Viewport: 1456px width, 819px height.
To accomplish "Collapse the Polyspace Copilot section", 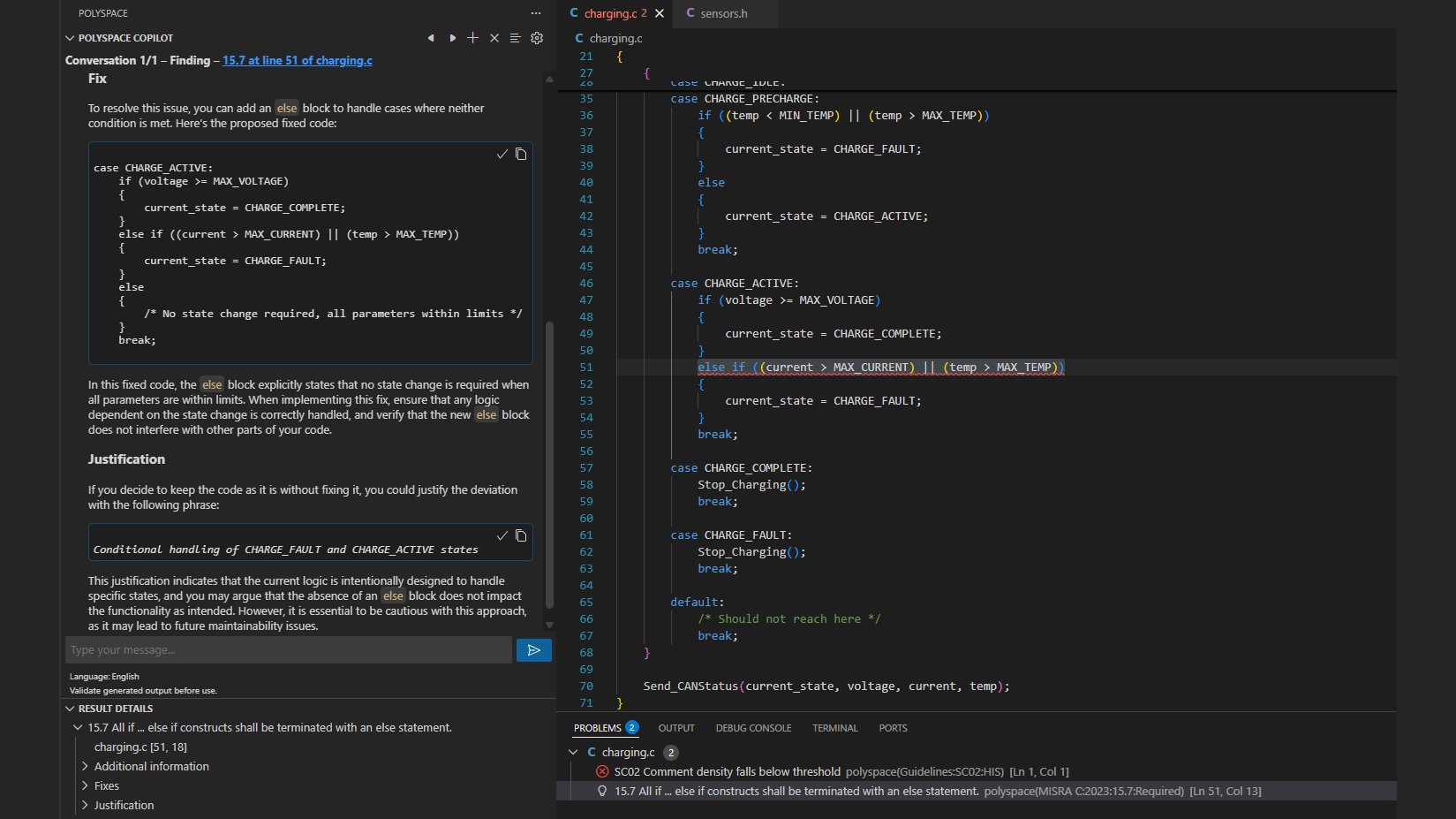I will [71, 38].
